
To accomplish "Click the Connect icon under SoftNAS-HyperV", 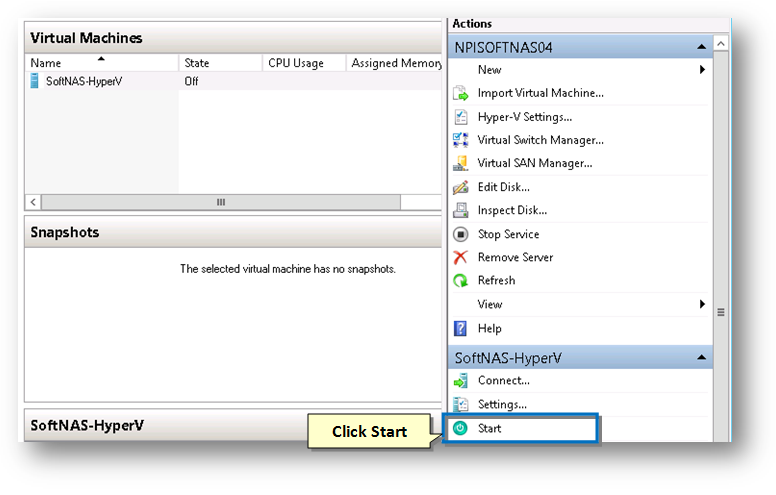I will (461, 381).
